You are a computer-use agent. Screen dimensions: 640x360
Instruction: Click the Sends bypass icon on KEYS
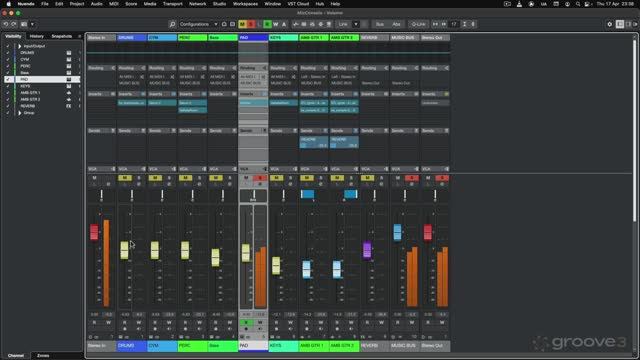click(x=294, y=131)
